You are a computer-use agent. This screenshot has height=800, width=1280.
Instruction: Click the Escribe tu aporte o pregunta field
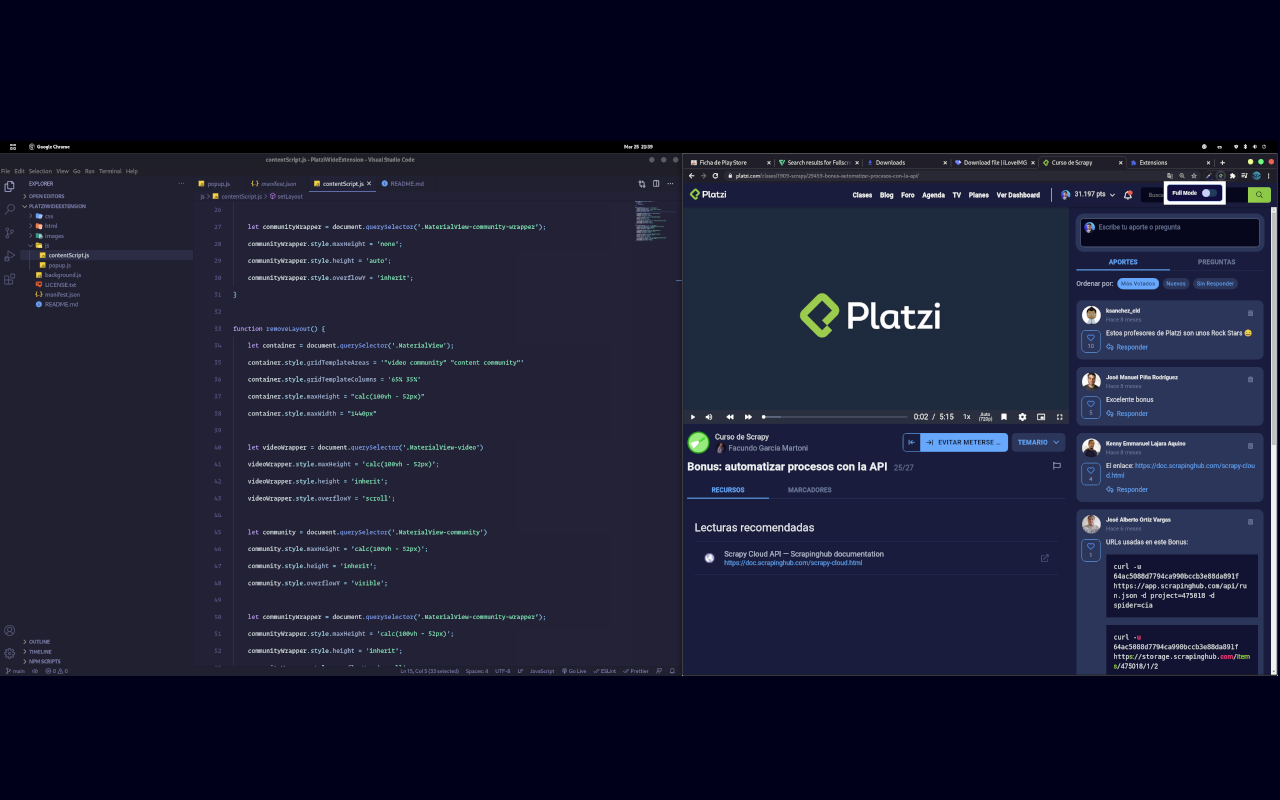pos(1169,232)
